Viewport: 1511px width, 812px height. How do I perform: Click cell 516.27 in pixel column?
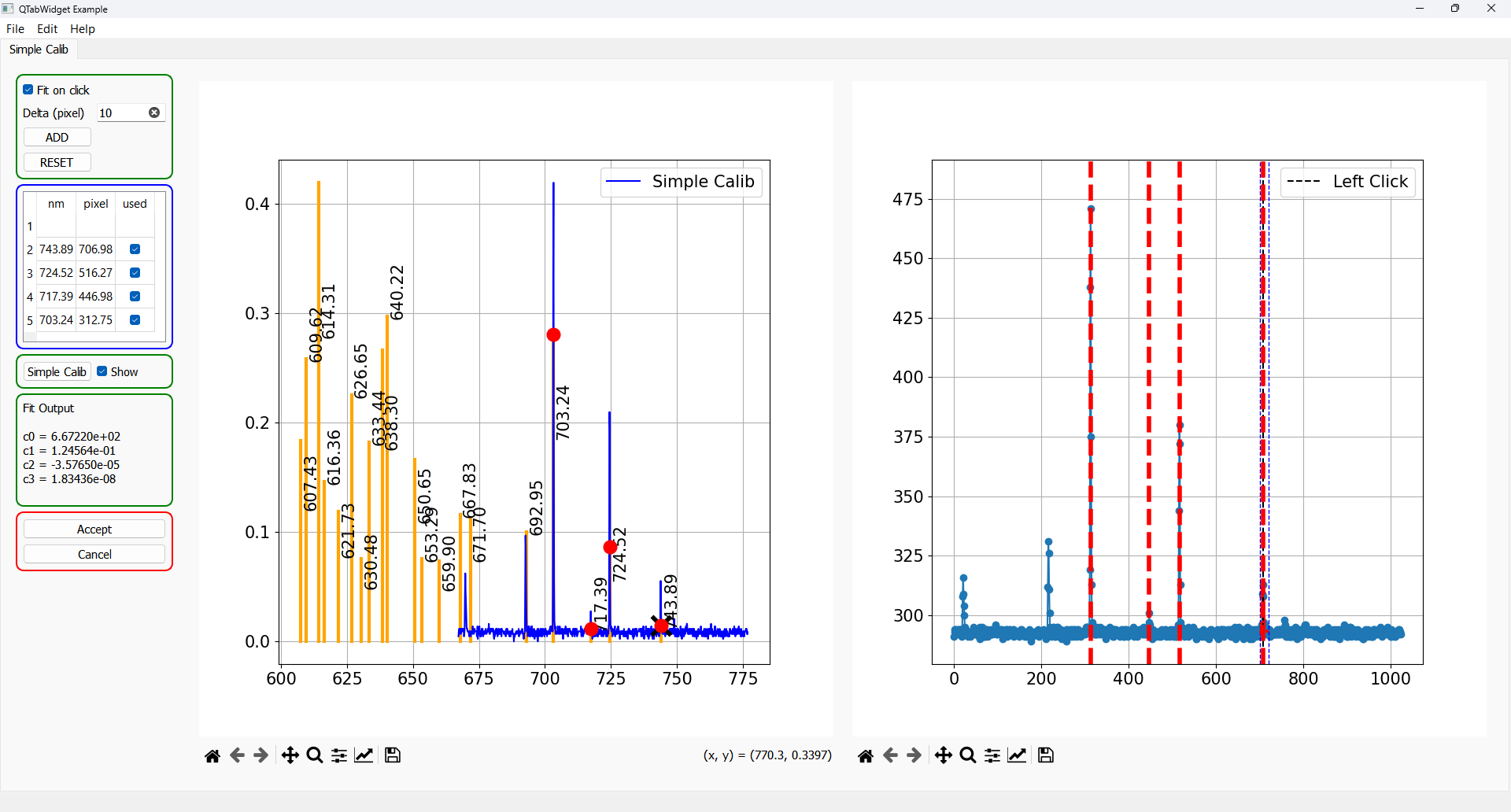point(96,273)
